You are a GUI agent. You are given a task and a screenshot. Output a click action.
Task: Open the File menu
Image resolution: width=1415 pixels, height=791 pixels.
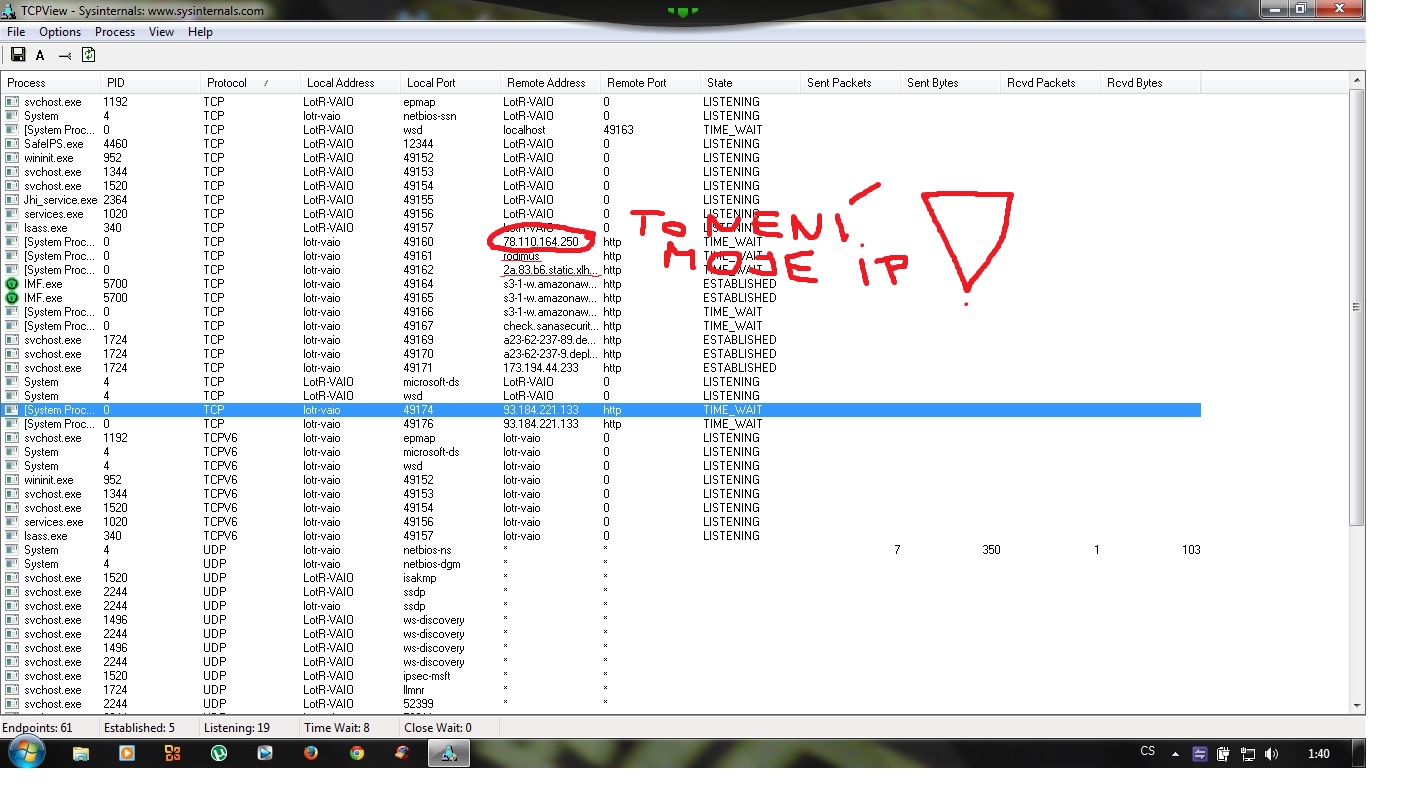pos(16,32)
